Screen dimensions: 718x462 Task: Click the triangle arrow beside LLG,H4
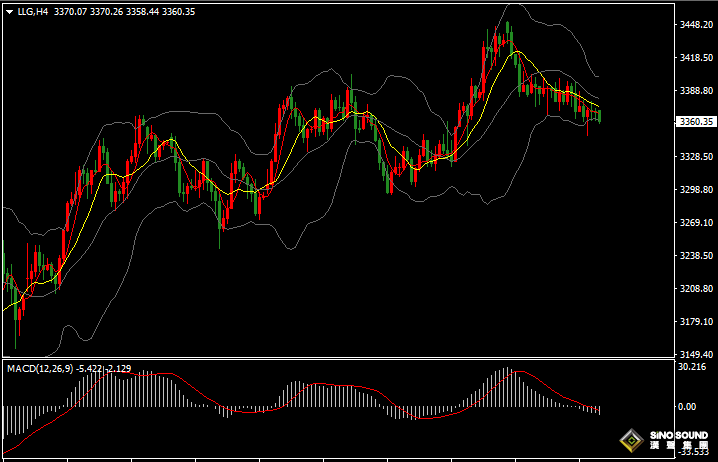[x=10, y=12]
